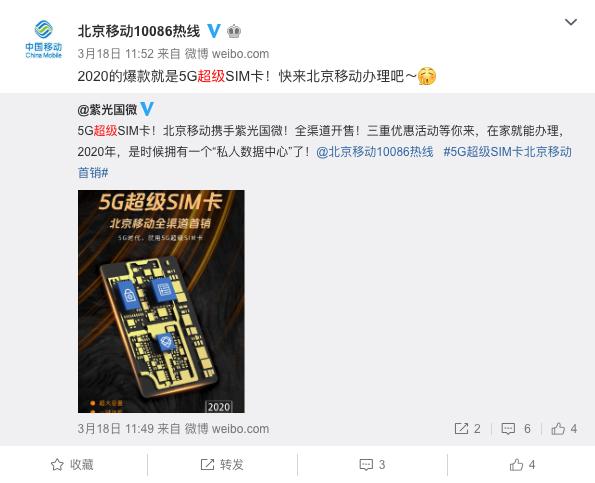Open the China Mobile avatar profile
Screen dimensions: 595x483
click(x=44, y=39)
